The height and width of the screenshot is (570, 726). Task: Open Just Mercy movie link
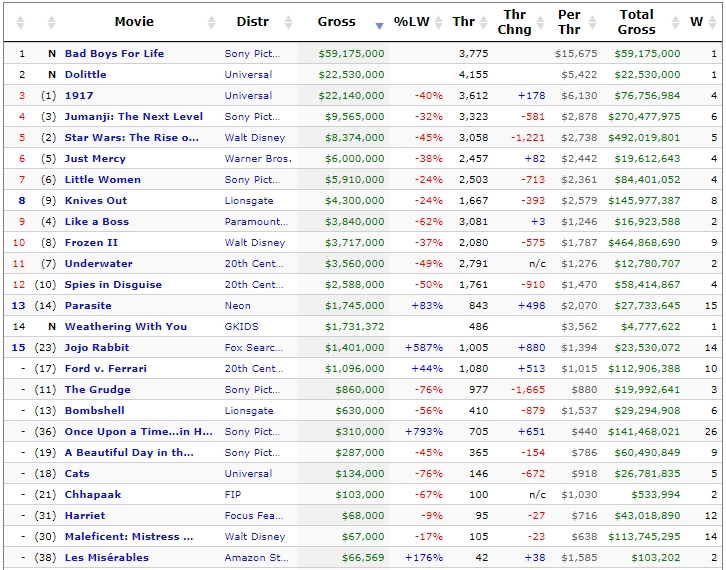[x=95, y=159]
